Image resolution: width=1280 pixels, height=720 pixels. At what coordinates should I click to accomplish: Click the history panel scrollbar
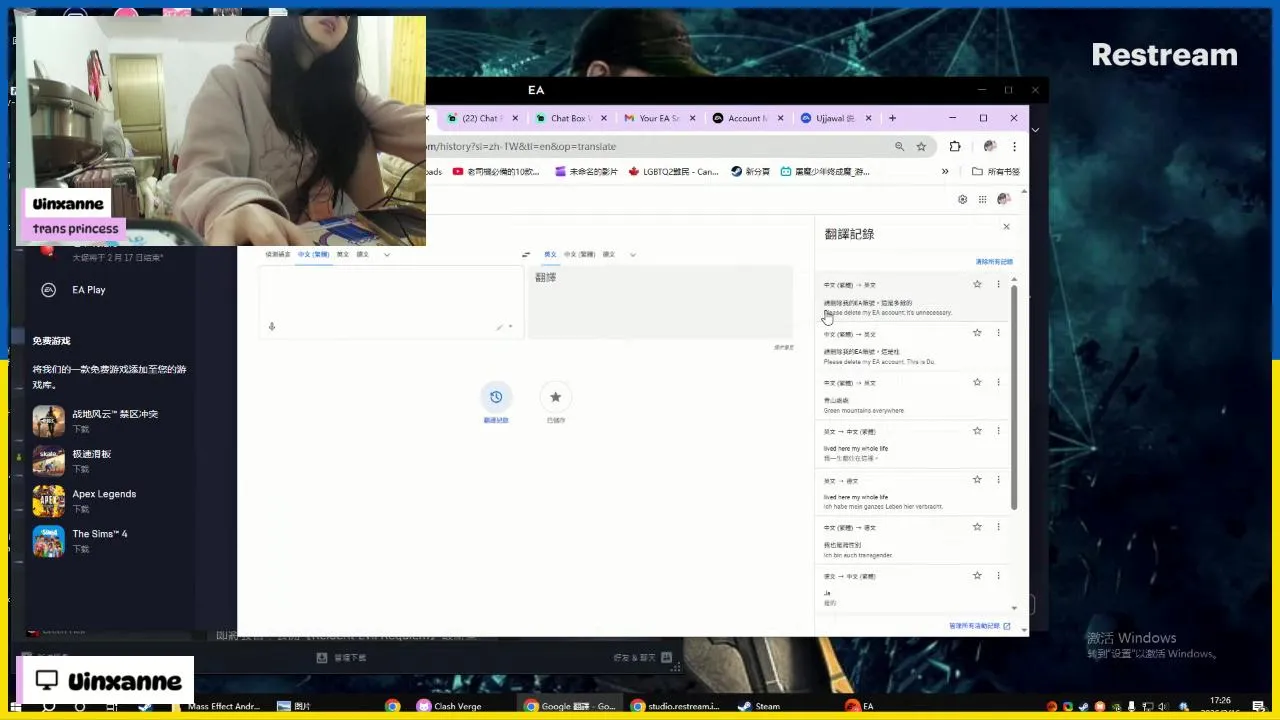coord(1014,397)
